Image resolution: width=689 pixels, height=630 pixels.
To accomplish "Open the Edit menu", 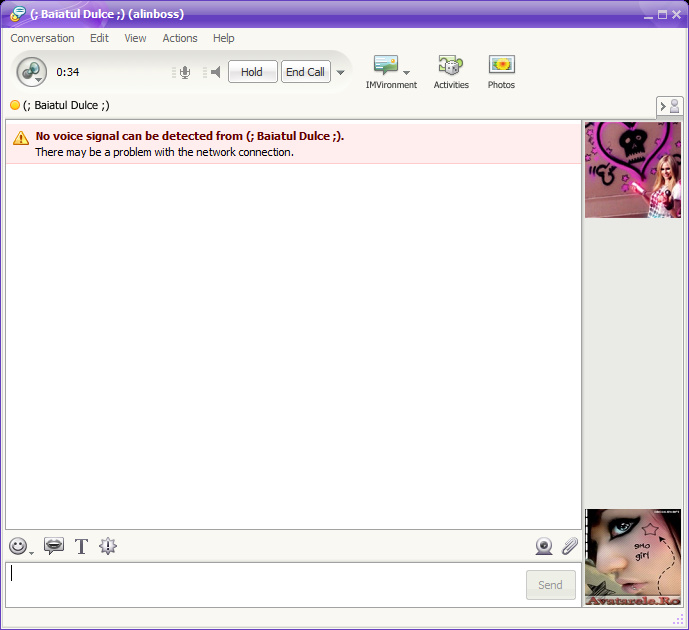I will coord(99,38).
